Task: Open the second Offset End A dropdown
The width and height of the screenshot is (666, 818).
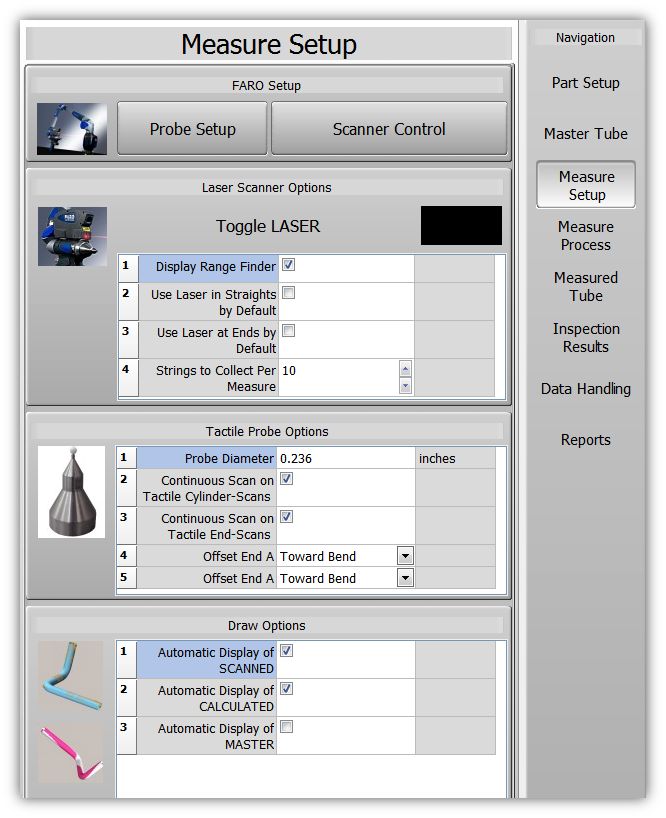Action: (x=405, y=578)
